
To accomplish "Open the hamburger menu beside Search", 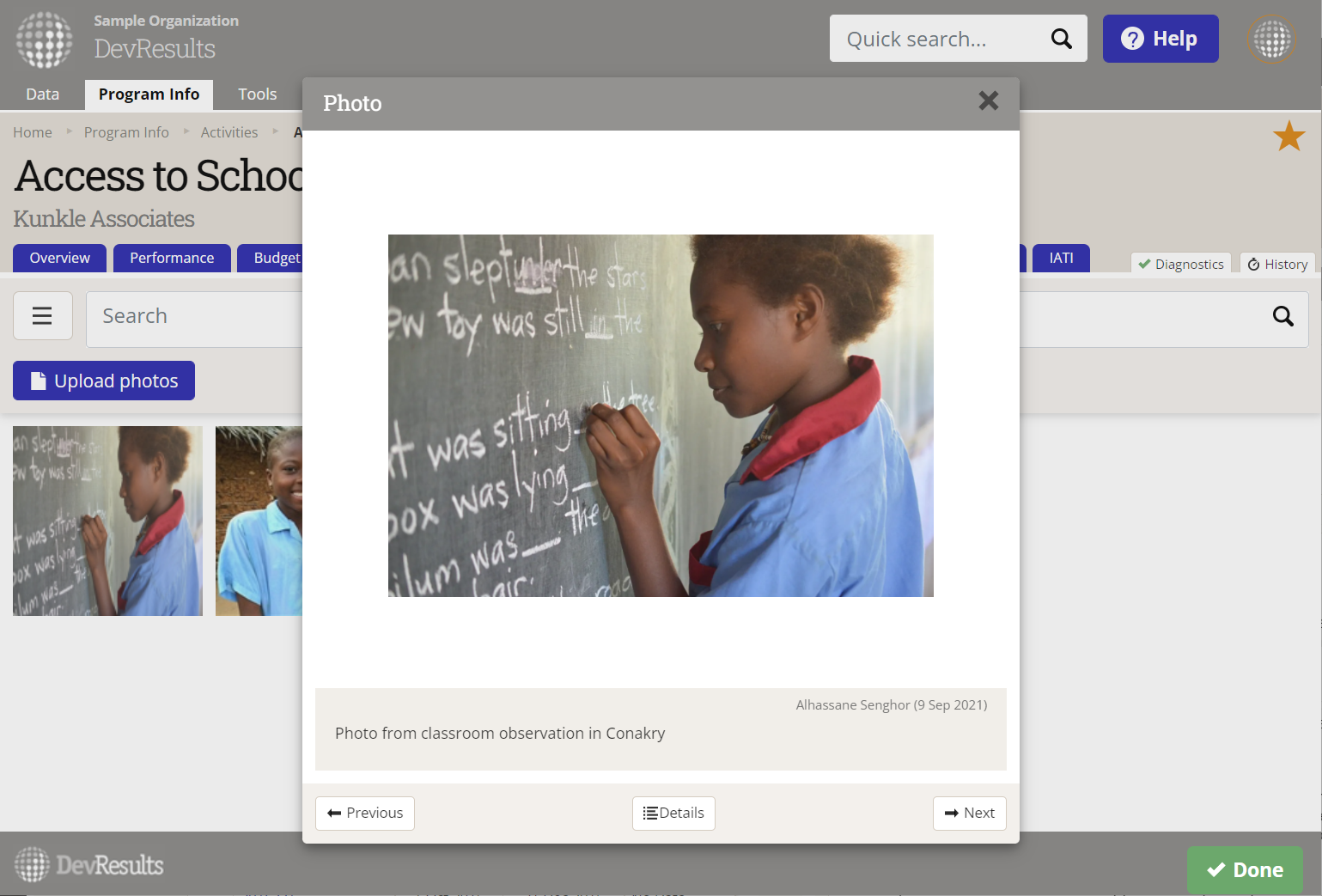I will click(42, 316).
